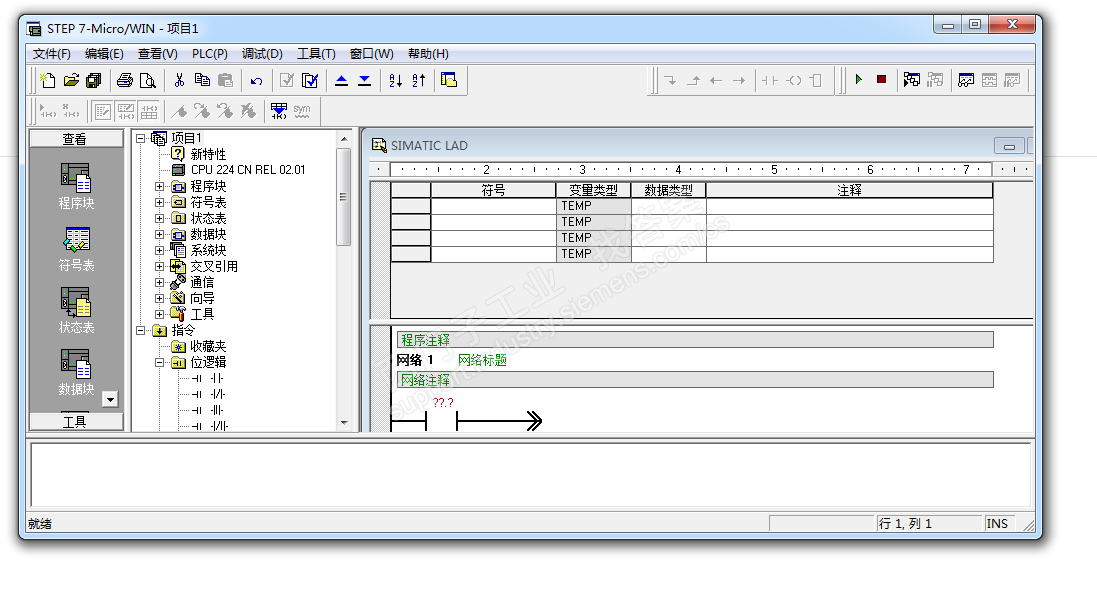Select CPU 224 CN REL 02.01 entry
This screenshot has height=604, width=1097.
[x=248, y=170]
